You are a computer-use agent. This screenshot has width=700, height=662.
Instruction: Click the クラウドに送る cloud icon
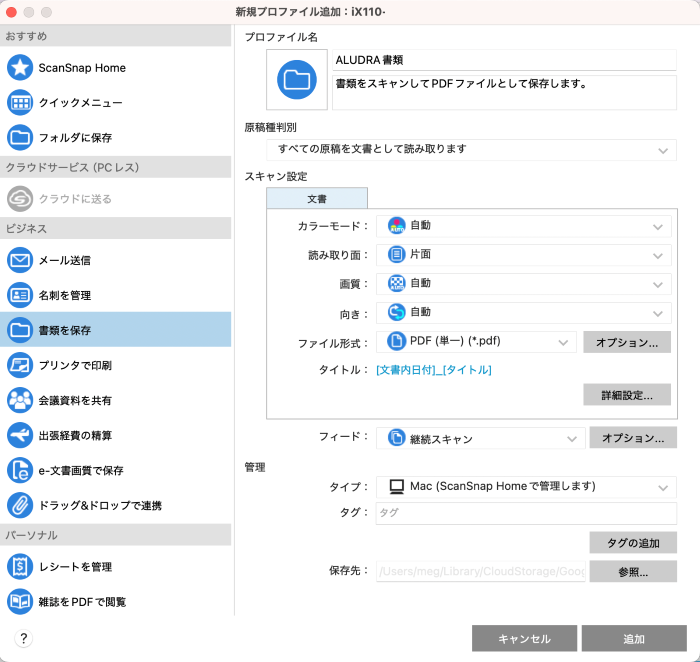coord(20,199)
